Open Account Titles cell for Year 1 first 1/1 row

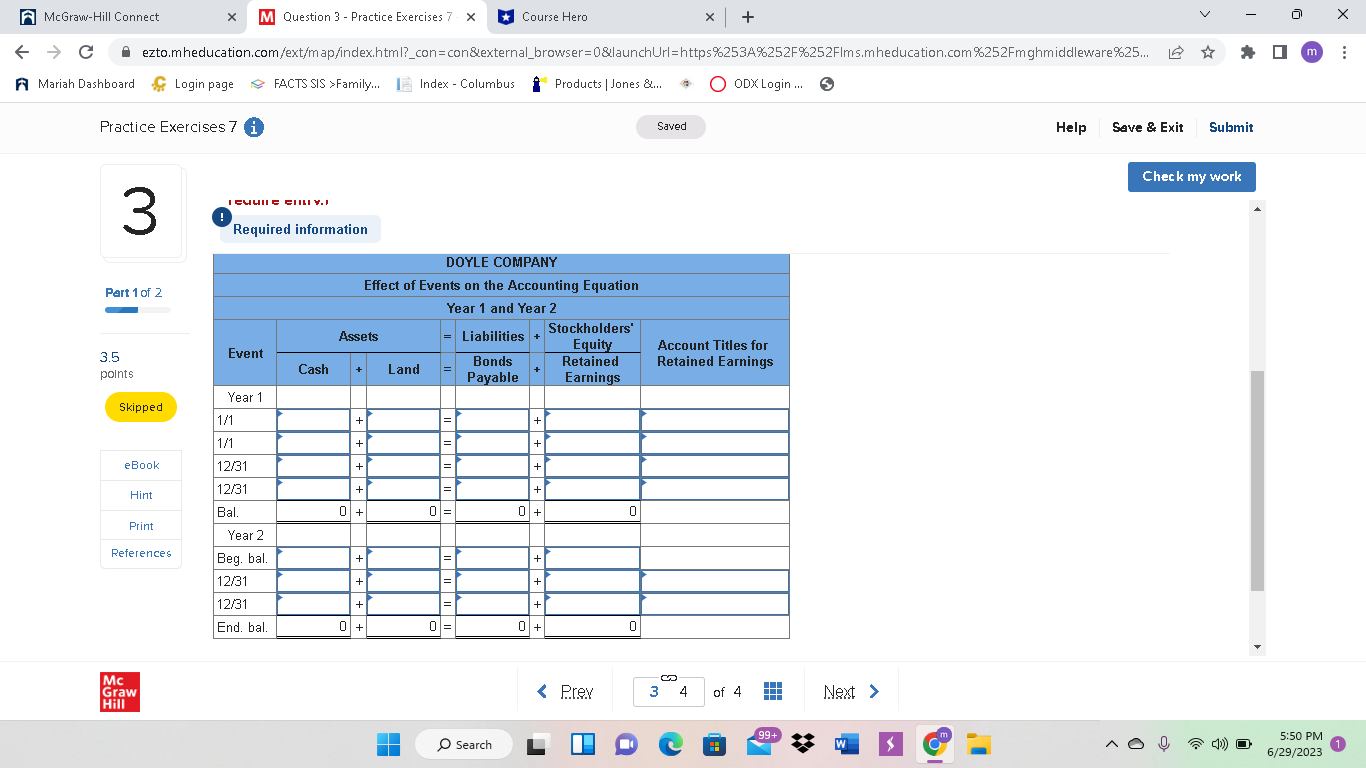coord(715,420)
